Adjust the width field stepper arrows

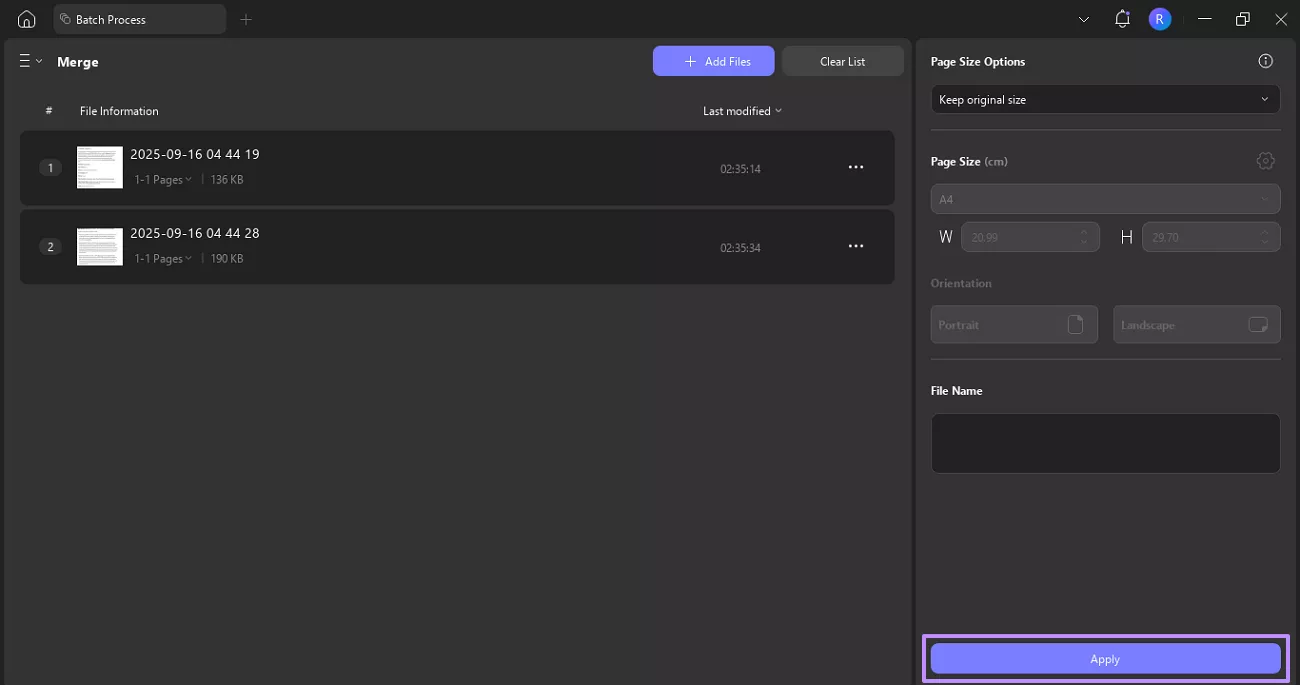tap(1084, 237)
